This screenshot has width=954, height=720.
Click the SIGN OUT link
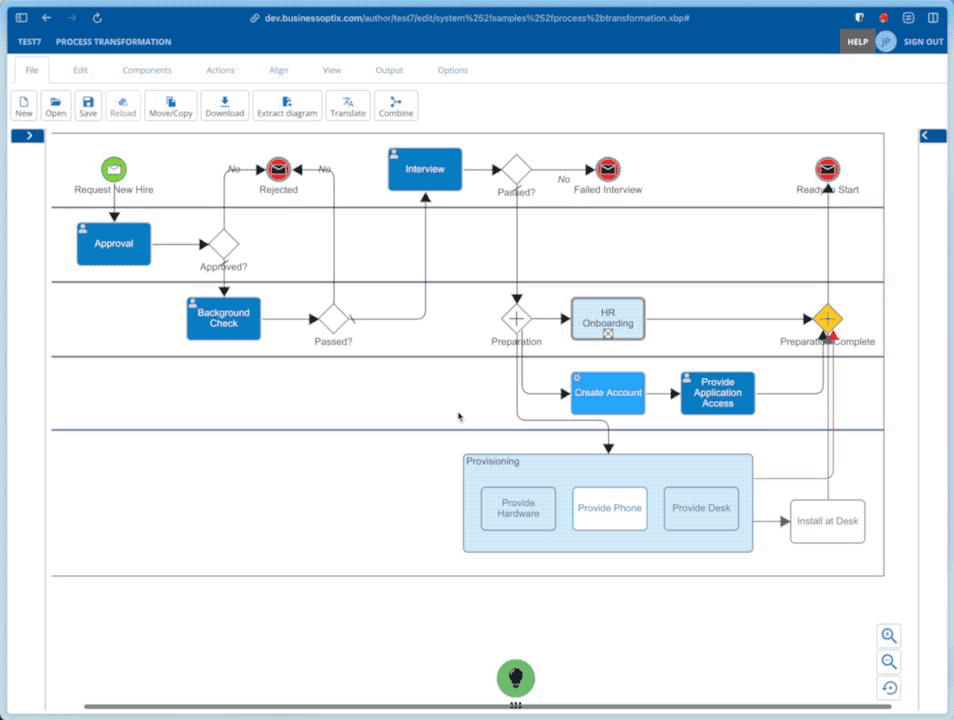[923, 42]
